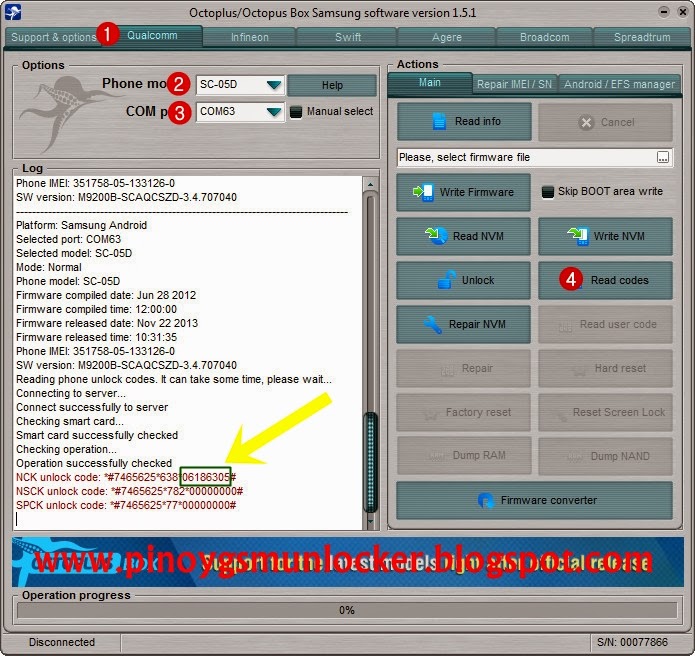The width and height of the screenshot is (695, 656).
Task: Enable Skip BOOT area write checkbox
Action: (548, 191)
